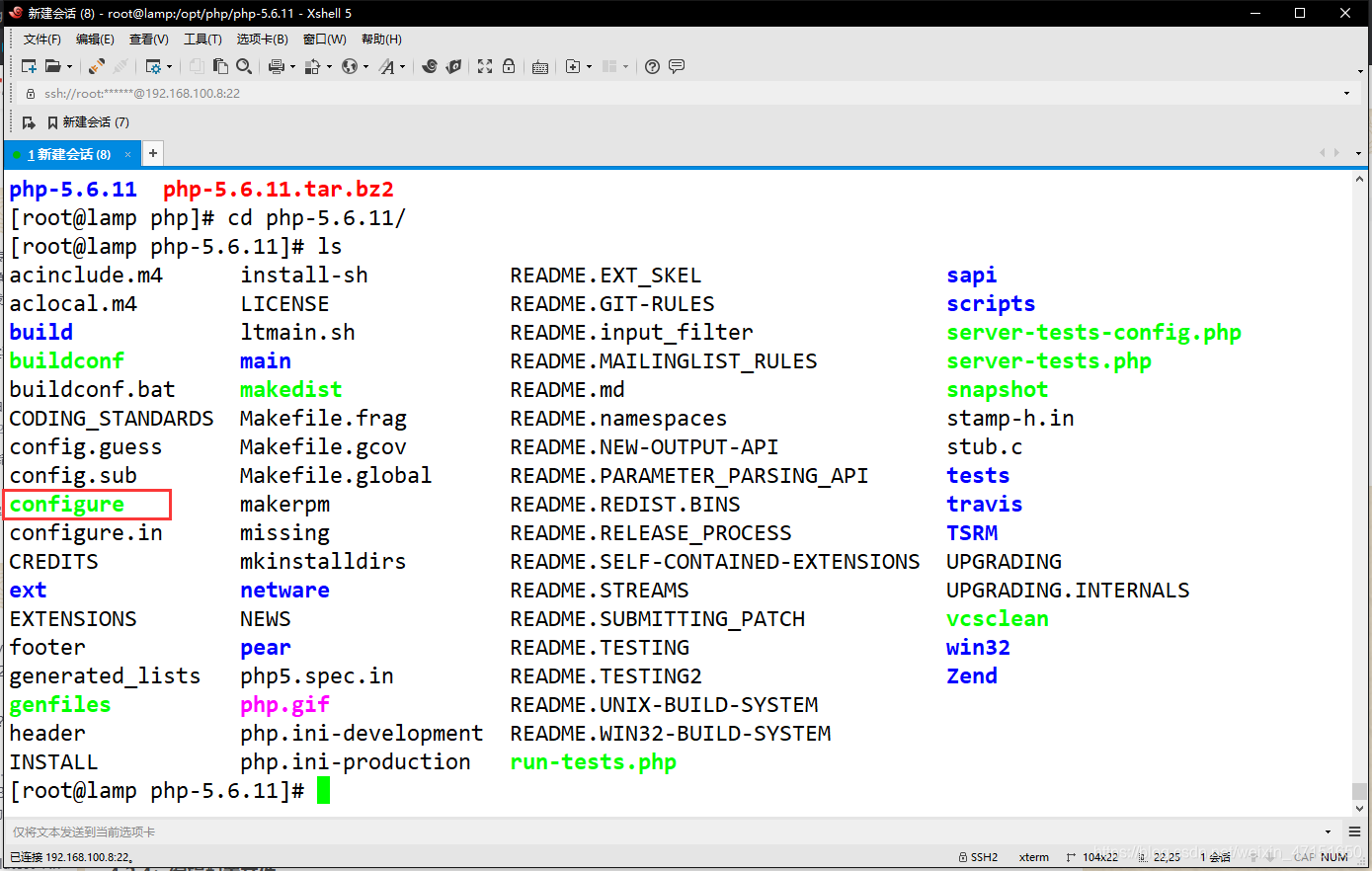The image size is (1372, 871).
Task: Add a new tab with plus button
Action: click(153, 153)
